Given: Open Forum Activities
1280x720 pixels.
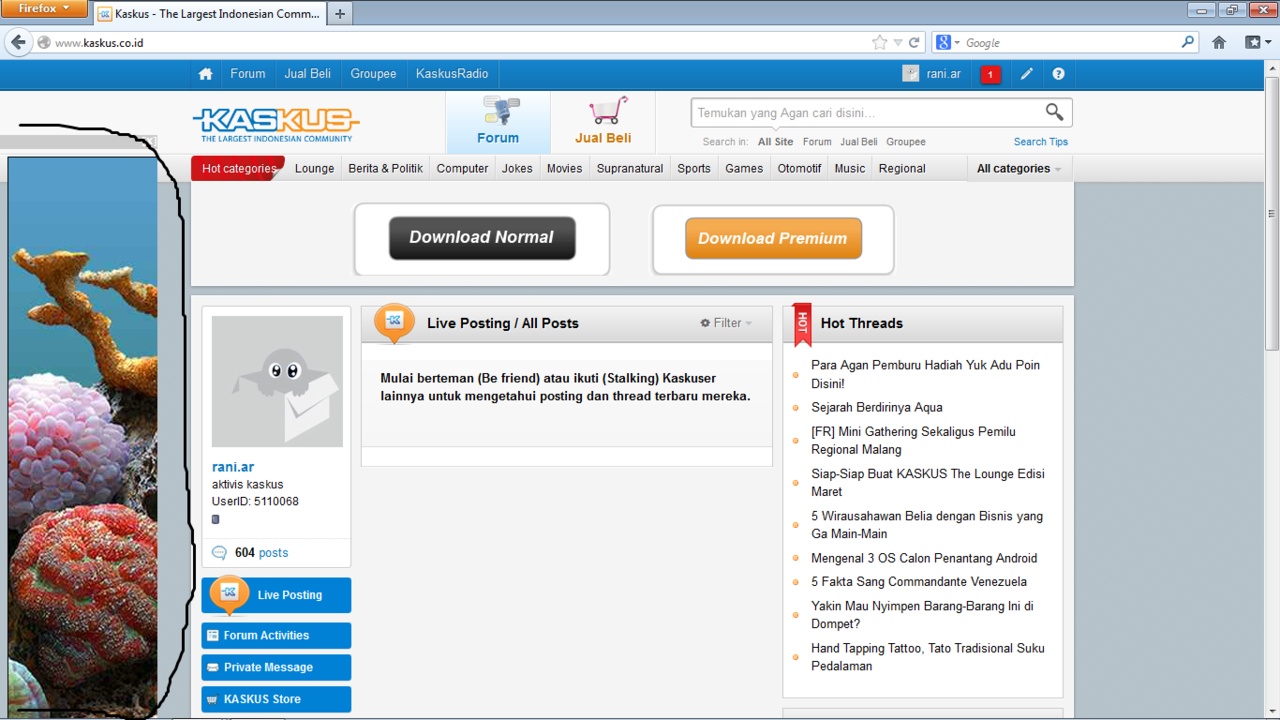Looking at the screenshot, I should click(276, 635).
